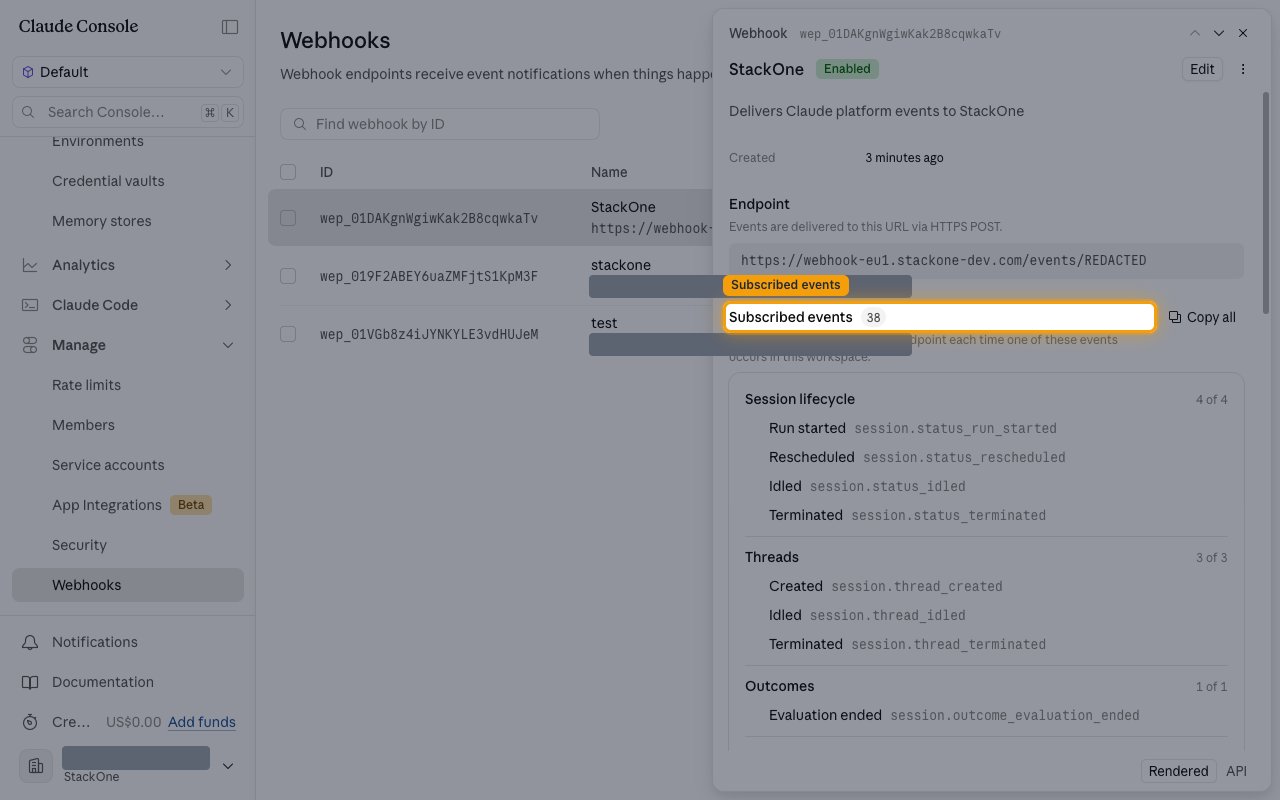
Task: Check the wep_01DAKgnWgiwKak2B8cqwkaTv row checkbox
Action: (x=288, y=217)
